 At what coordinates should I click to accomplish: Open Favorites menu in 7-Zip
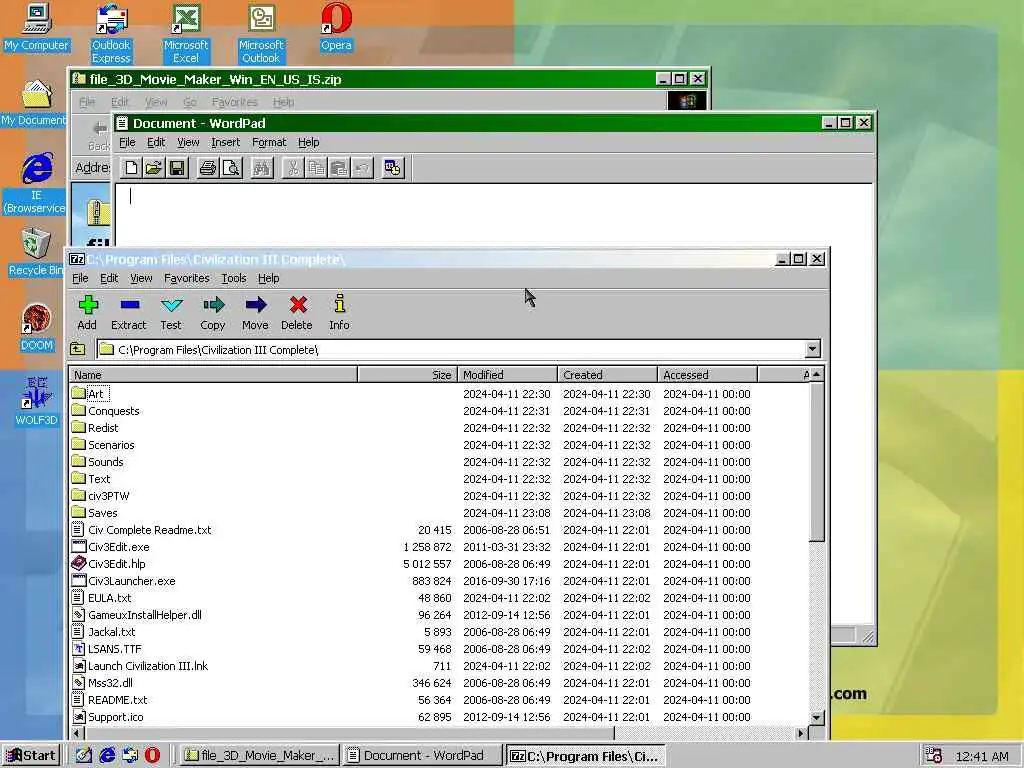pos(187,278)
